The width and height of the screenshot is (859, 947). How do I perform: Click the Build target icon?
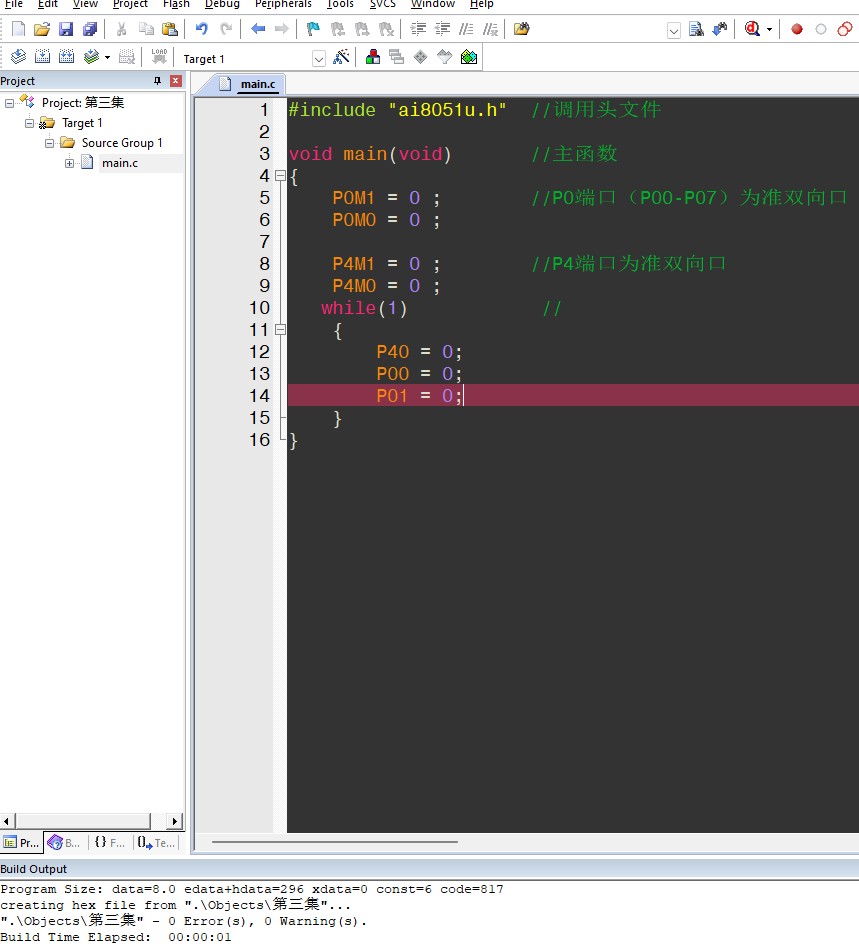click(42, 57)
